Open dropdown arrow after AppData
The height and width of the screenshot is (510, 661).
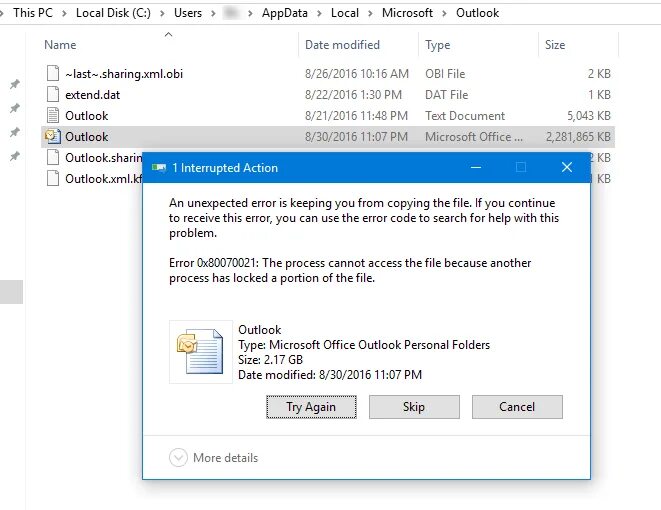coord(319,13)
